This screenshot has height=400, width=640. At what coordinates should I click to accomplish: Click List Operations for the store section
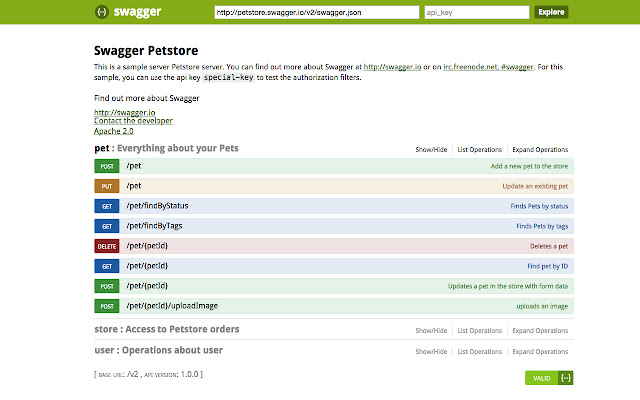point(480,331)
